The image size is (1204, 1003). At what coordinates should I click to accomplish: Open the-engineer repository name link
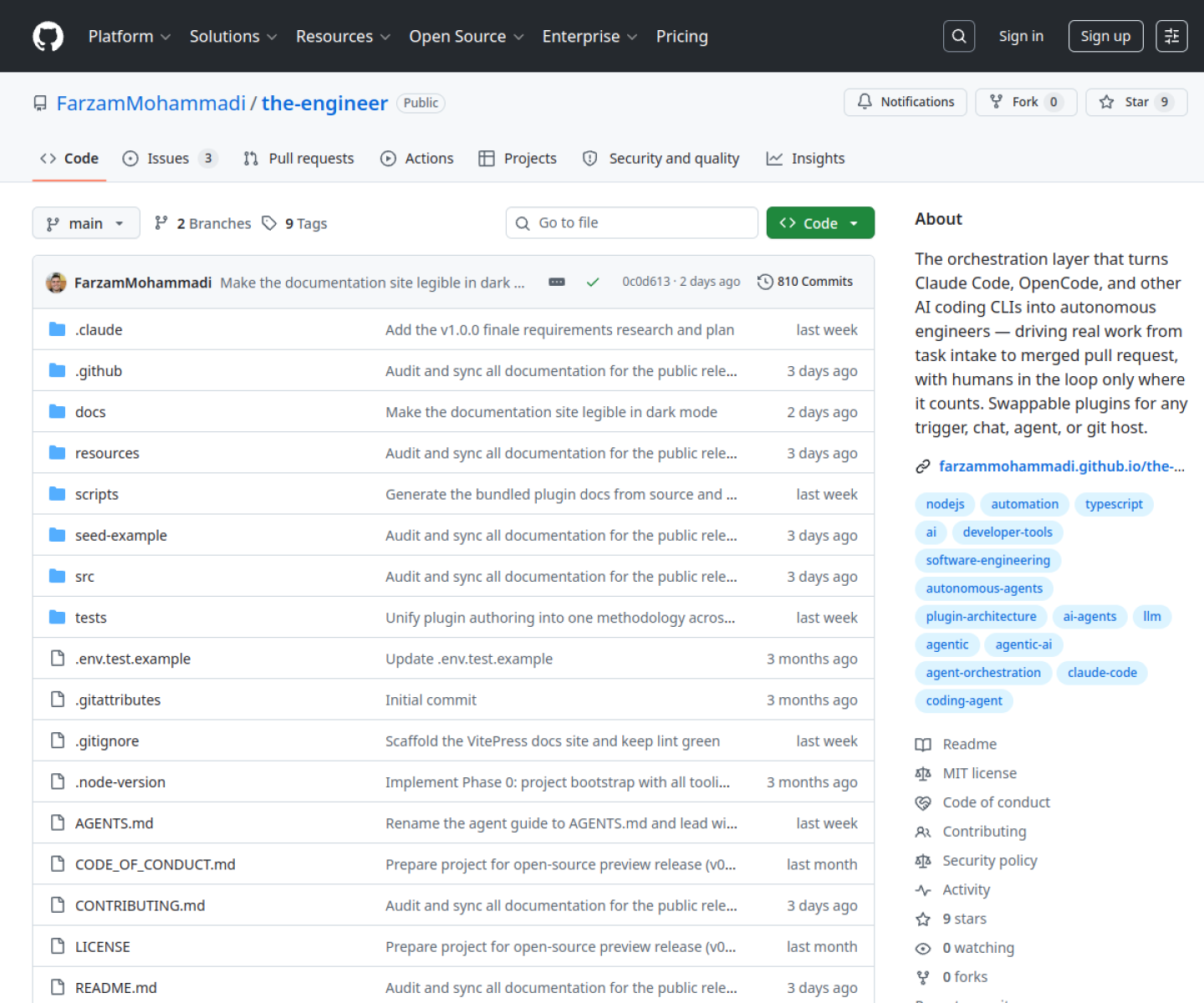coord(324,103)
